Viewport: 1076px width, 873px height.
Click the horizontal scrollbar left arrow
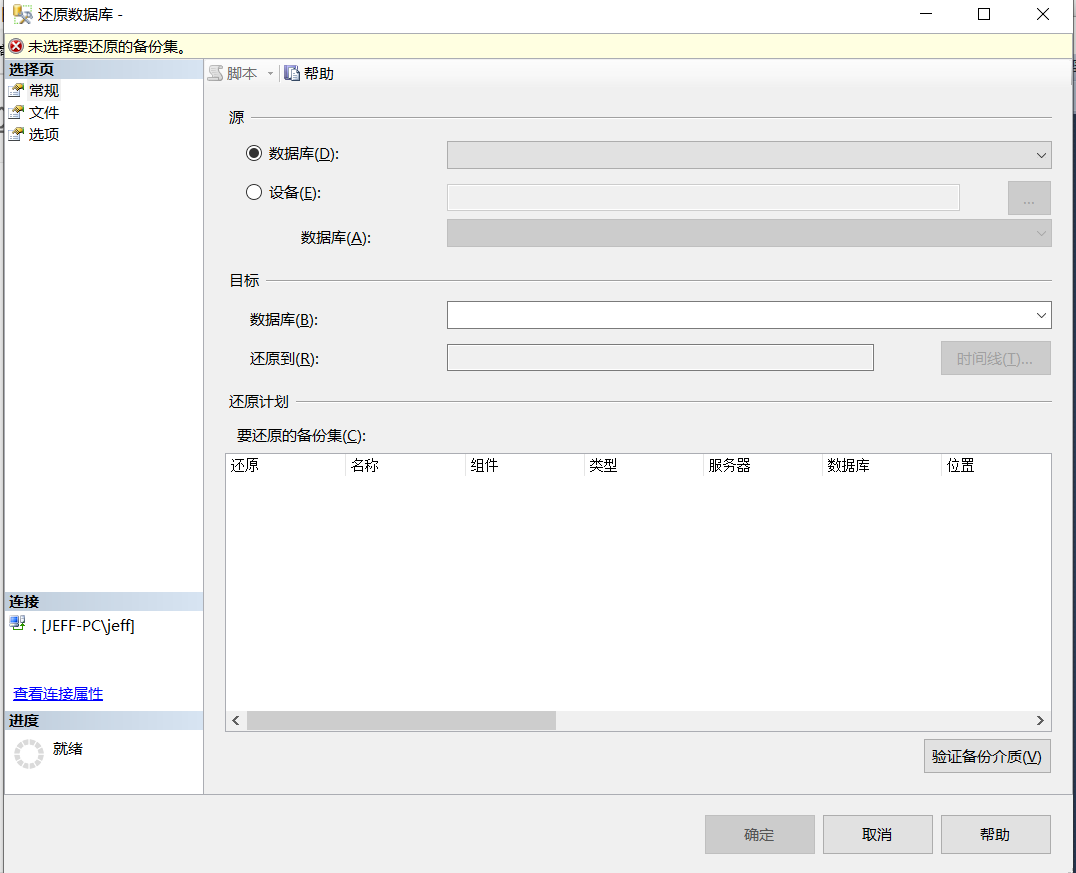pos(236,721)
